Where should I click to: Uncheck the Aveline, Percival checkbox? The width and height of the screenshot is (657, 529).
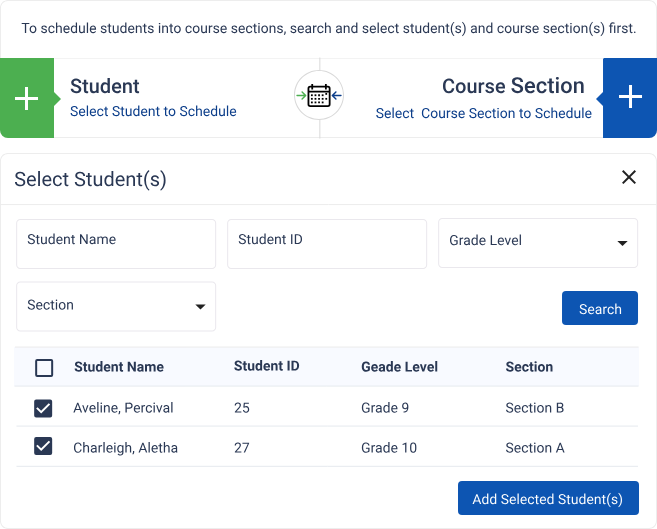point(43,408)
